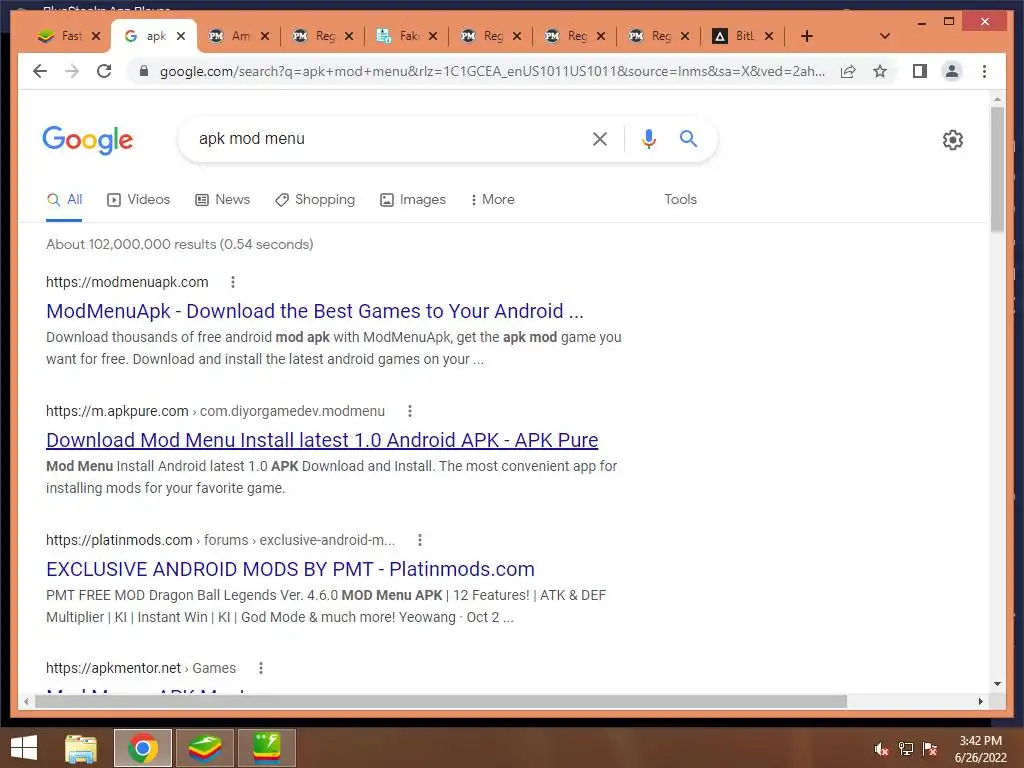The image size is (1024, 768).
Task: Open the taskbar clock and date
Action: click(x=980, y=749)
